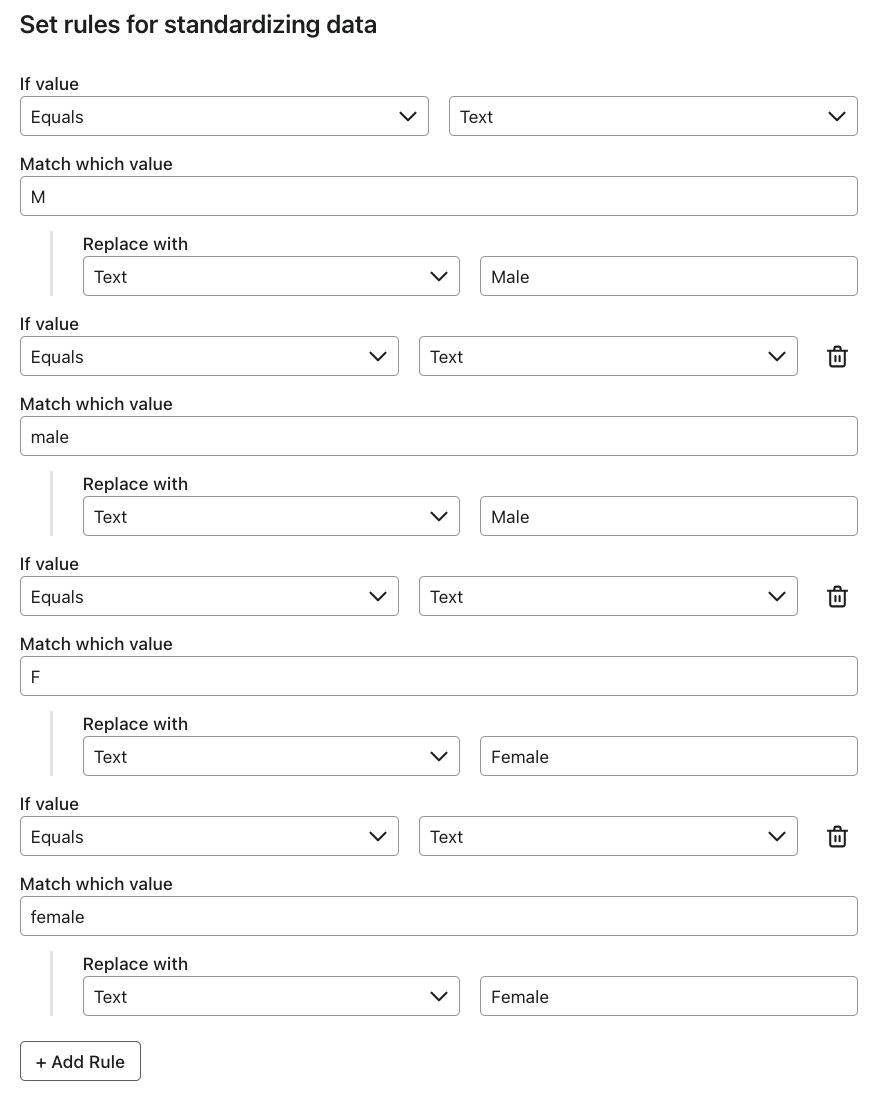Image resolution: width=875 pixels, height=1100 pixels.
Task: Open Replace with type dropdown under 'M'
Action: point(271,277)
